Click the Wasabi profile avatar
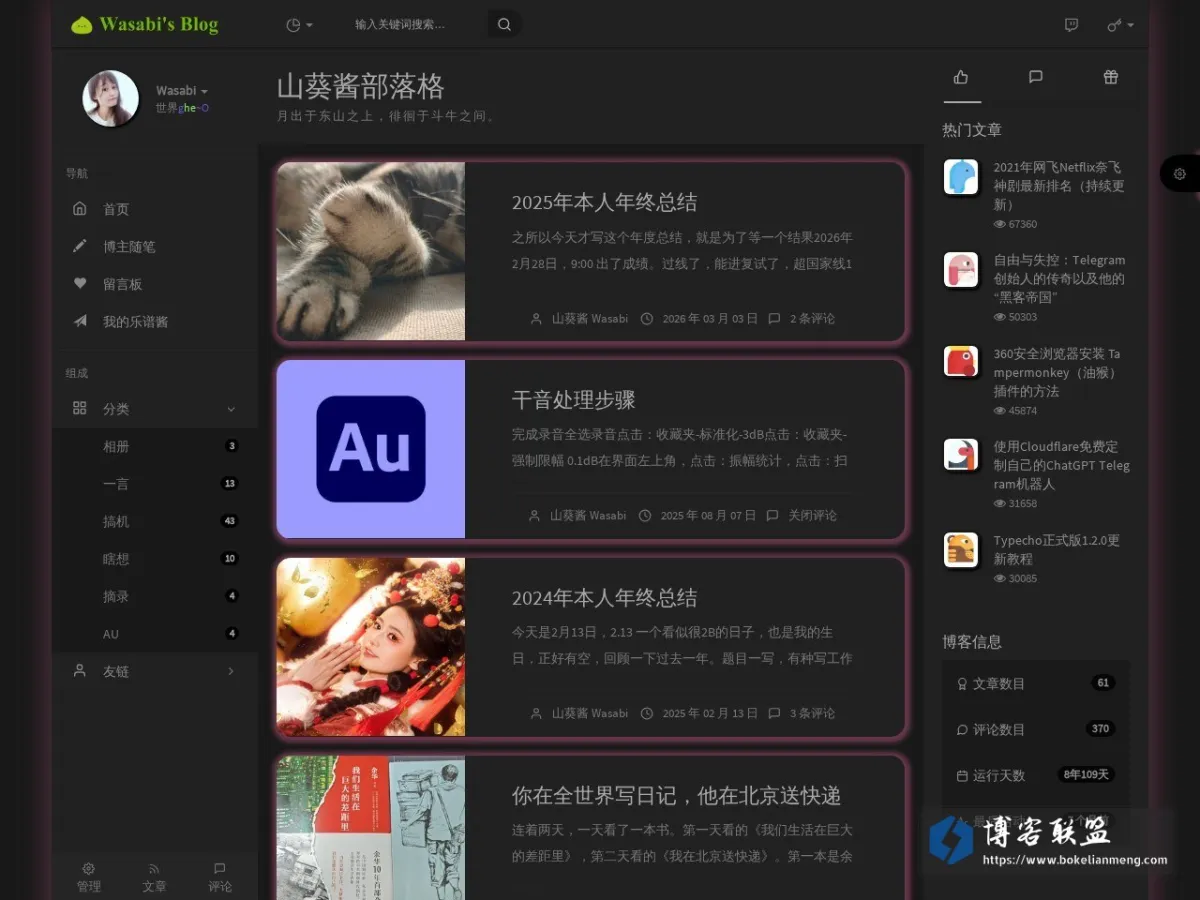The height and width of the screenshot is (900, 1200). [x=110, y=98]
